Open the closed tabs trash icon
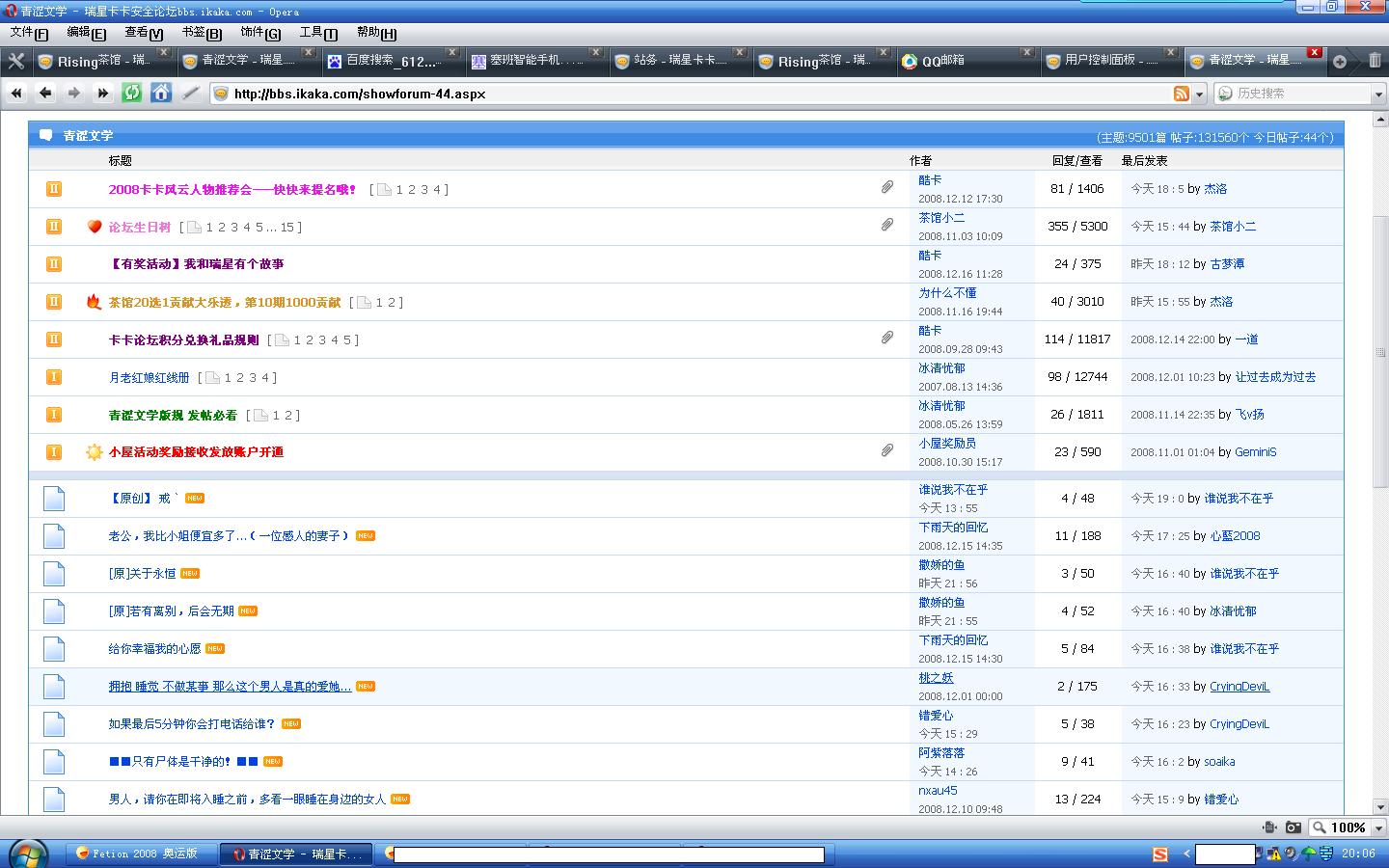1389x868 pixels. pyautogui.click(x=1375, y=61)
